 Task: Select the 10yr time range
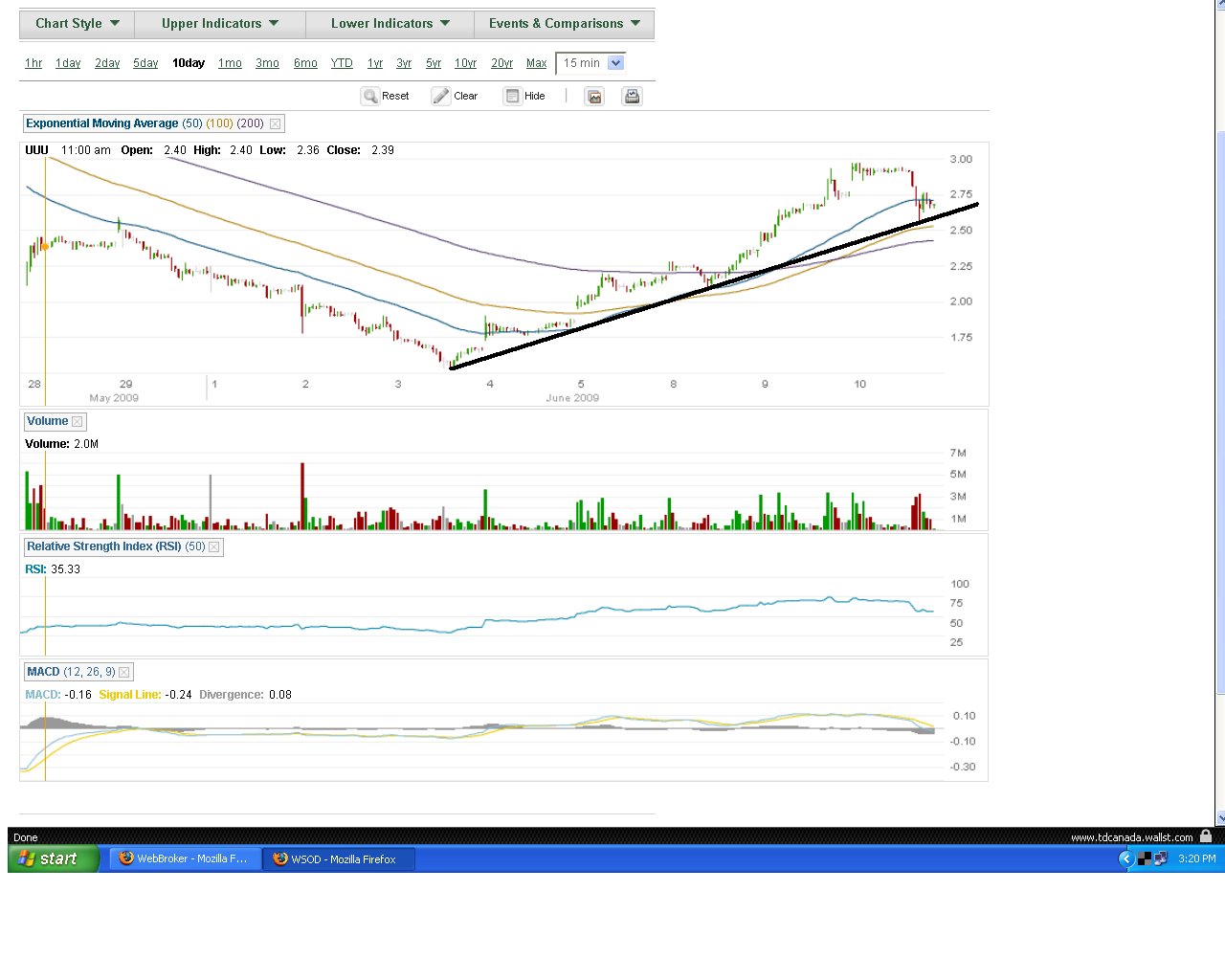(x=465, y=63)
